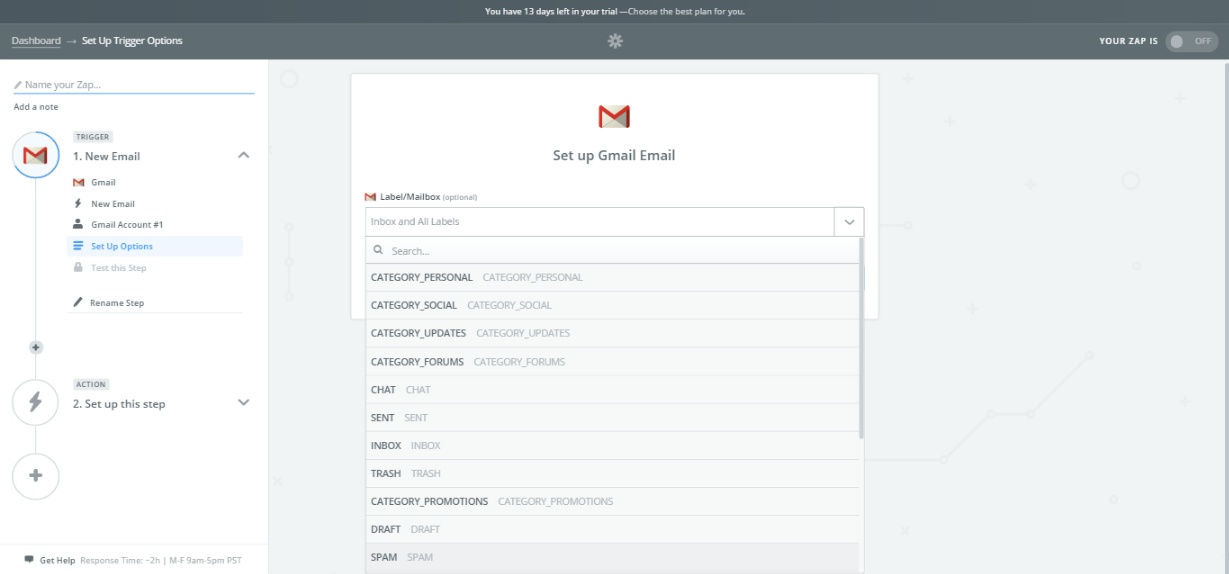Click the magnifier icon in the dropdown search
This screenshot has height=574, width=1229.
pyautogui.click(x=378, y=251)
